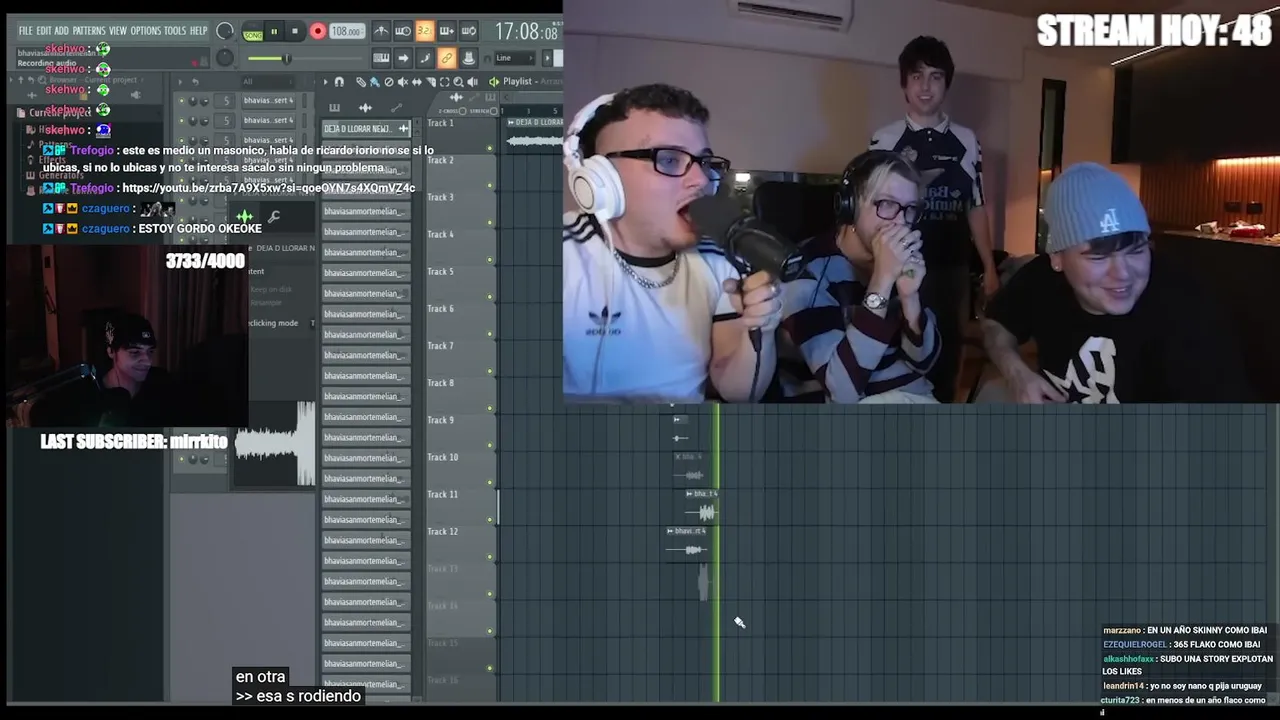Screen dimensions: 1280x720
Task: Click the hat-shaped icon in the toolbar
Action: click(468, 58)
